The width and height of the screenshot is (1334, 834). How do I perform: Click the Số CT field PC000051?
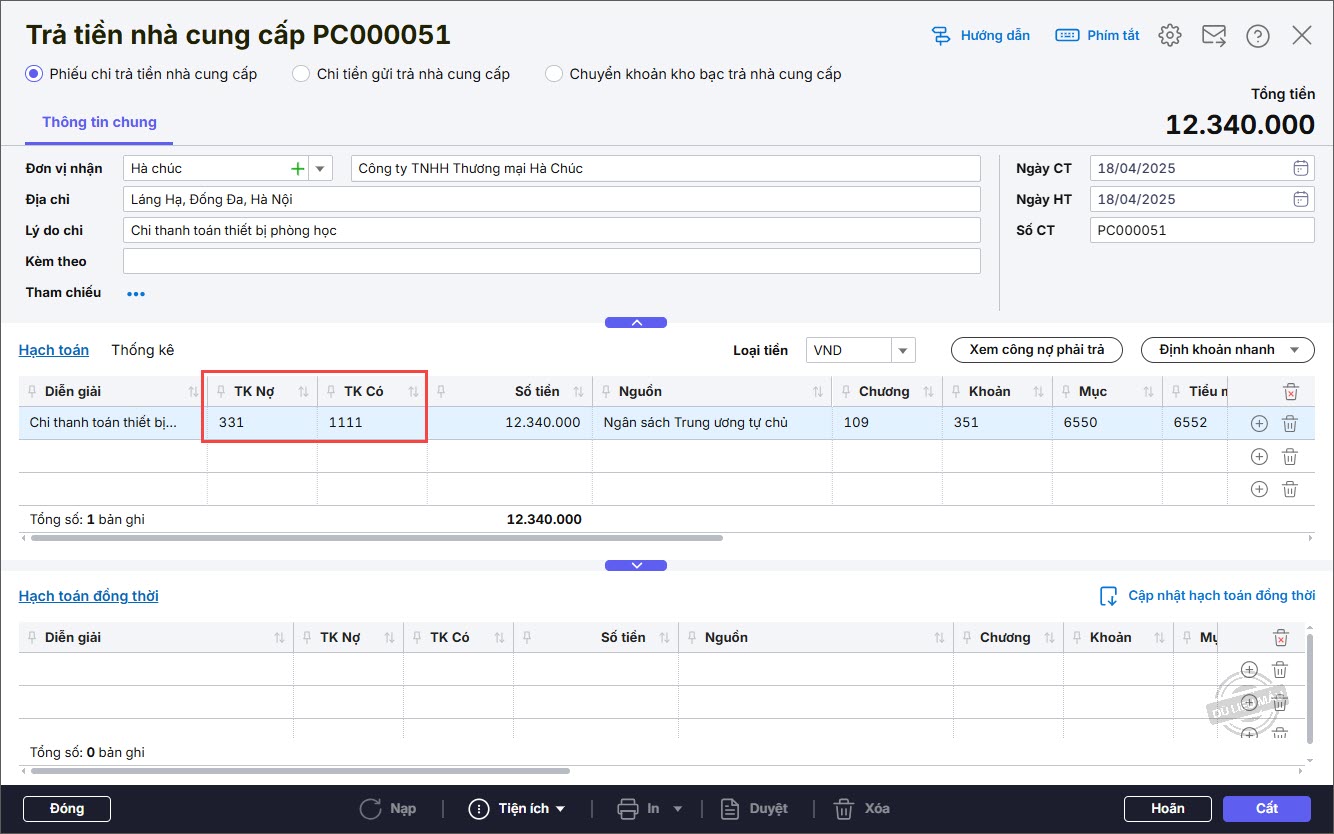pos(1202,230)
